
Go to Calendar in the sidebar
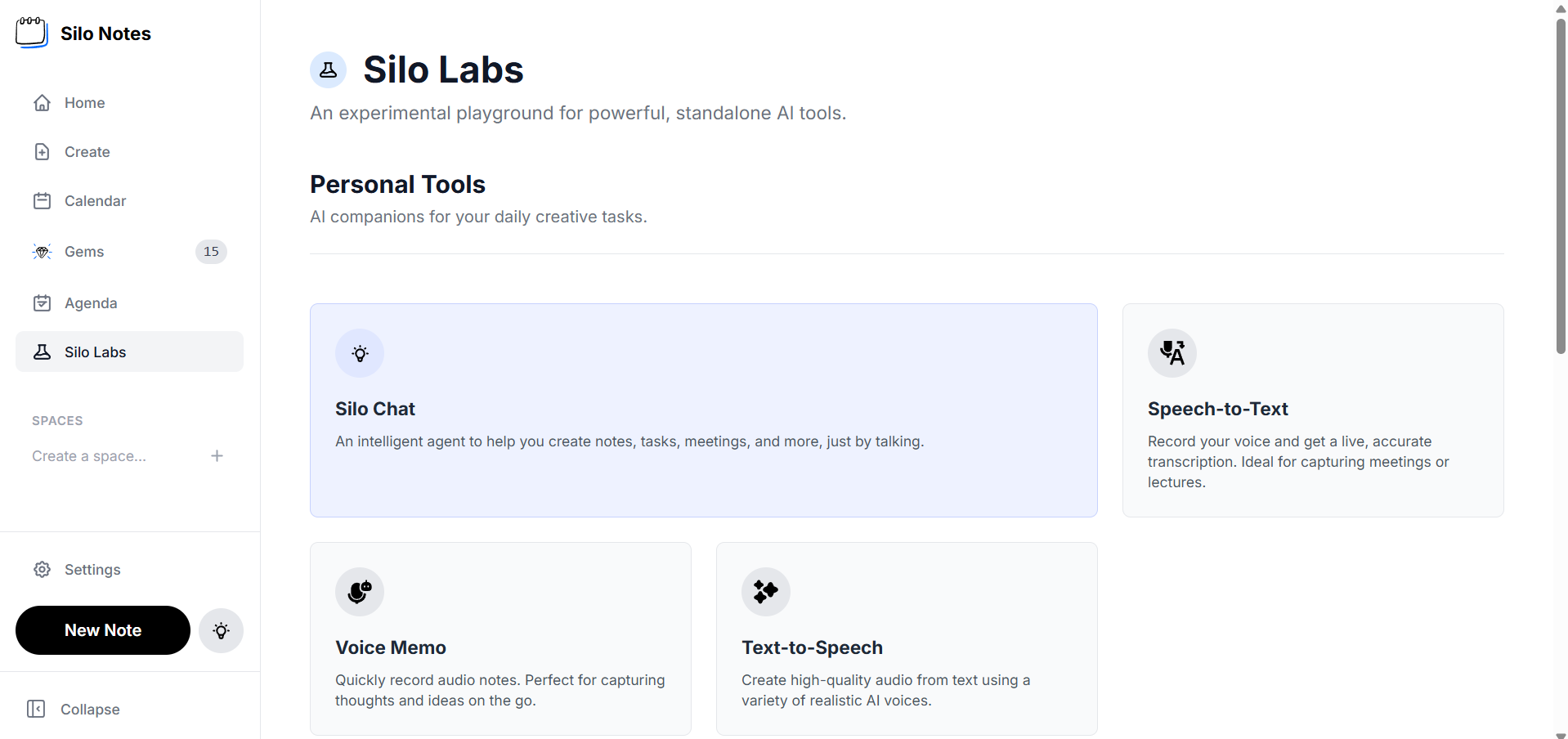tap(129, 201)
